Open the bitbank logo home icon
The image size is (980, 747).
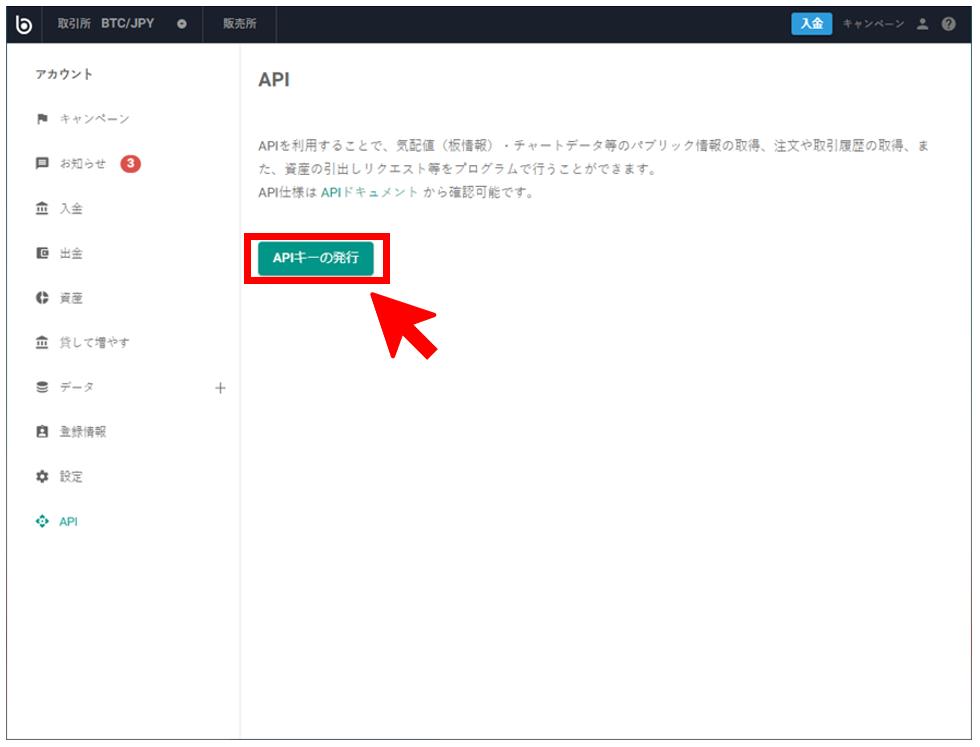pyautogui.click(x=24, y=24)
